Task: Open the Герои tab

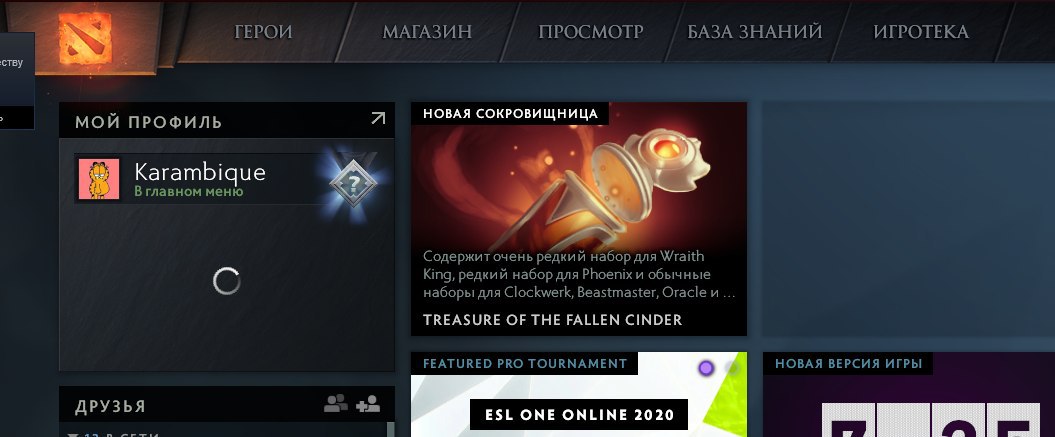Action: pyautogui.click(x=263, y=32)
